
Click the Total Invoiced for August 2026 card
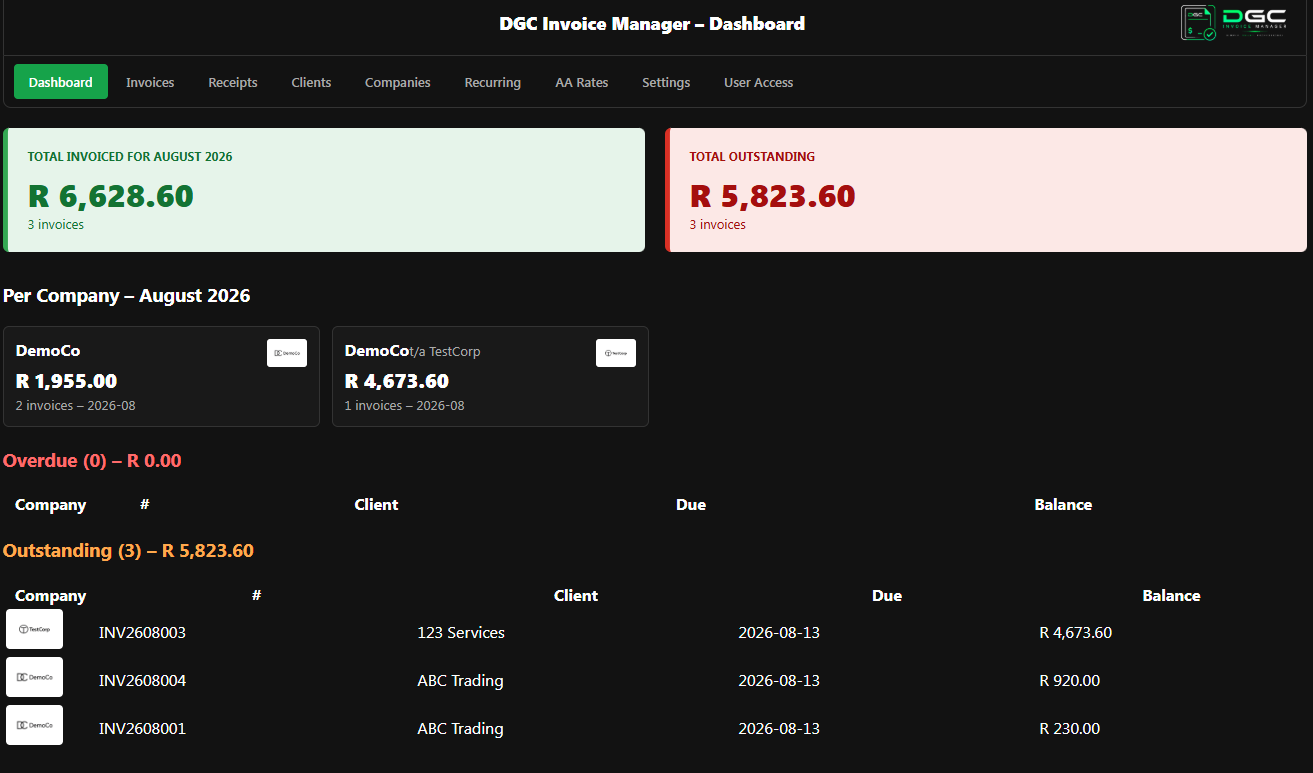pyautogui.click(x=324, y=190)
